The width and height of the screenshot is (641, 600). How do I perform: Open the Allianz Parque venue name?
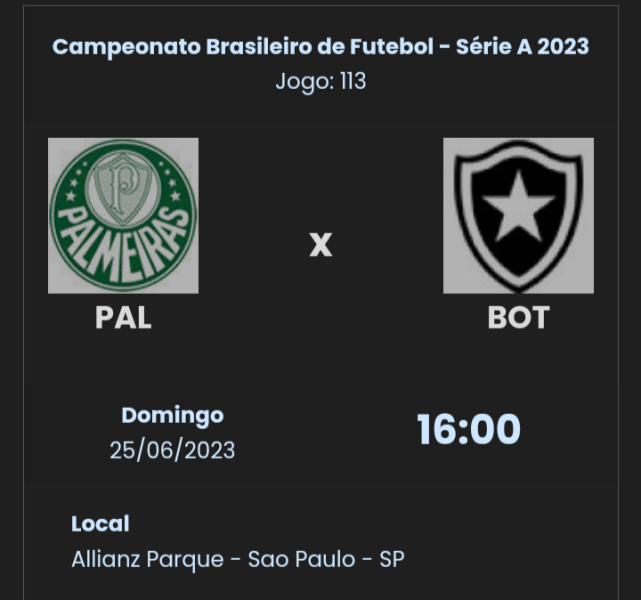click(147, 559)
